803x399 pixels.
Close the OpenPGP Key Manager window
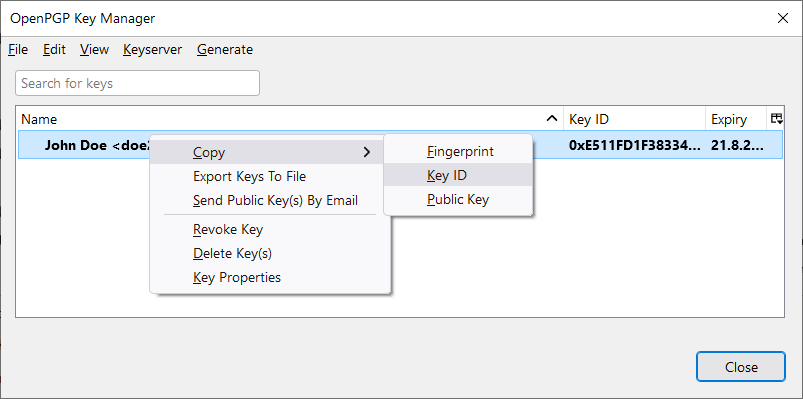(783, 18)
